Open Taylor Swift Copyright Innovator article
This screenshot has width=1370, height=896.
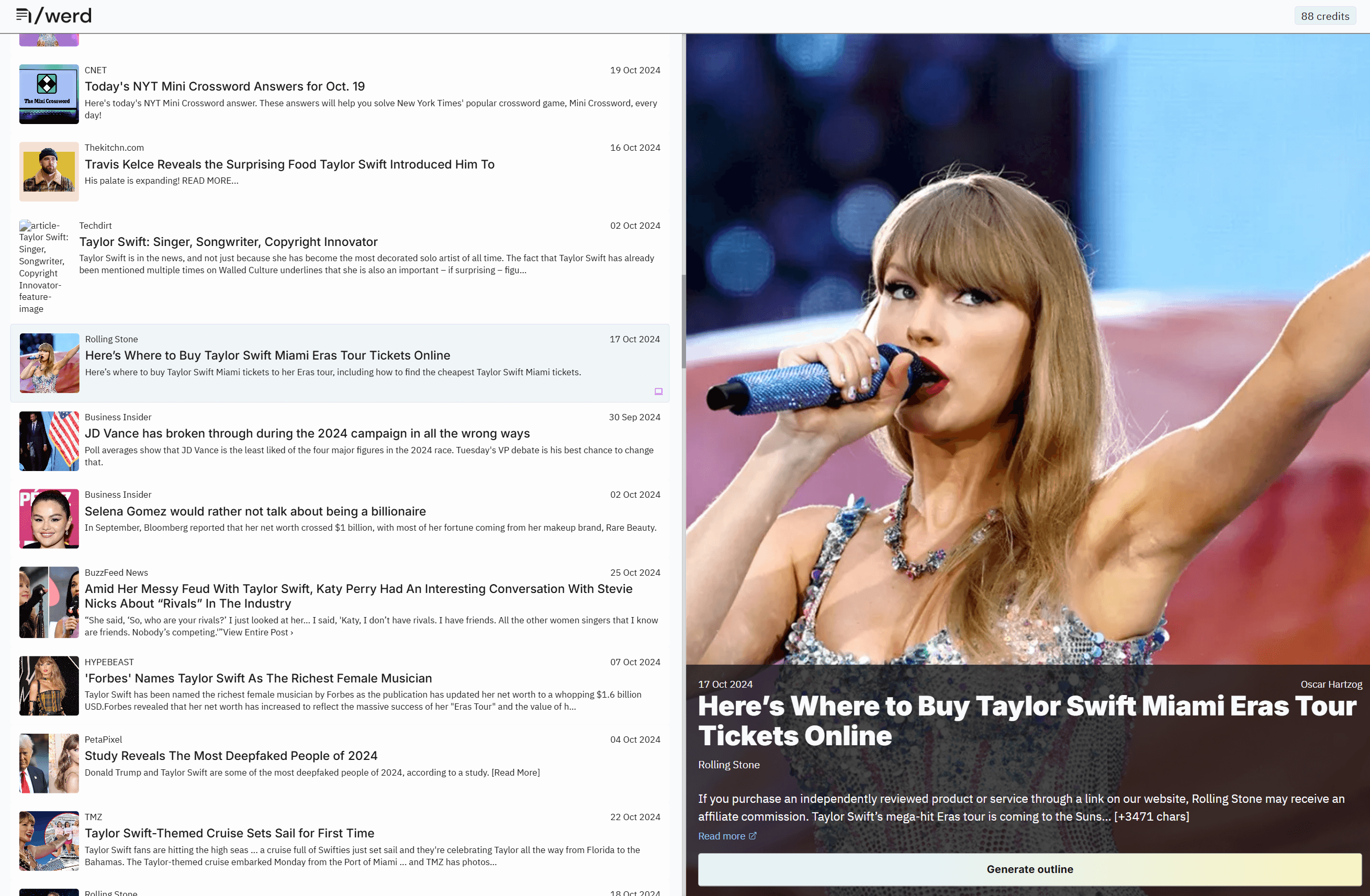(x=229, y=242)
